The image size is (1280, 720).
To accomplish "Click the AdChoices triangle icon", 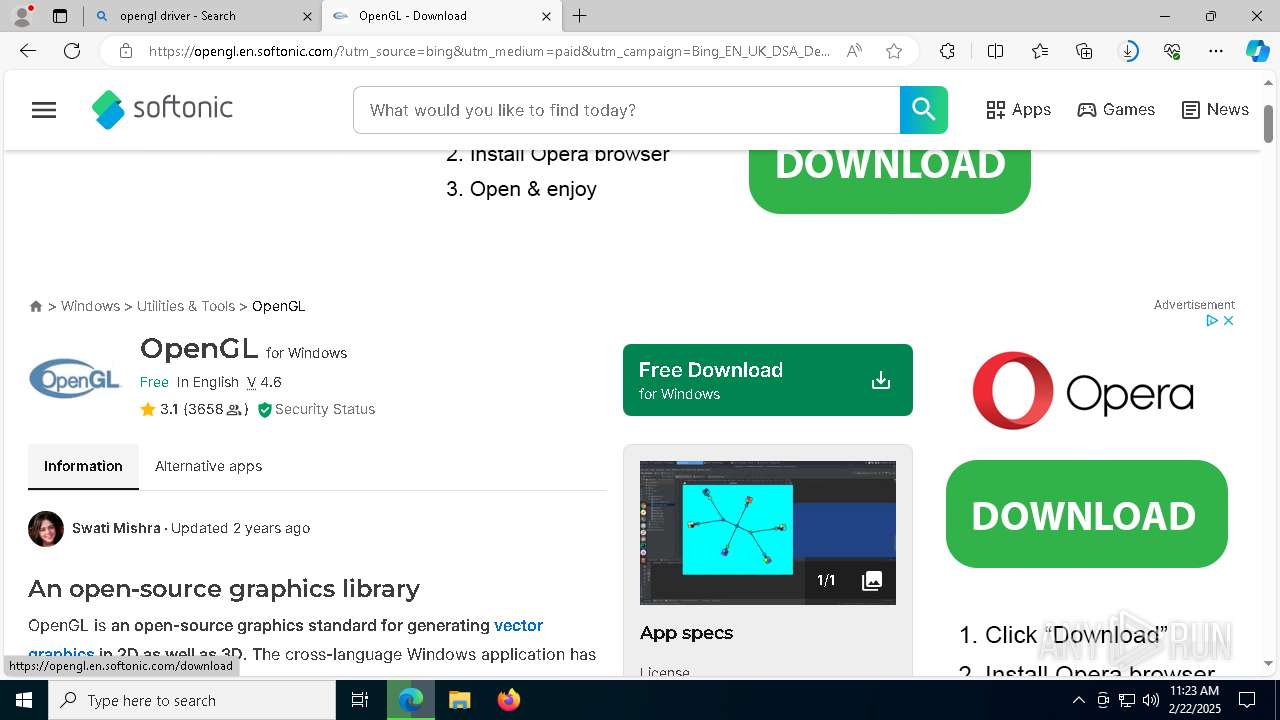I will pyautogui.click(x=1211, y=321).
